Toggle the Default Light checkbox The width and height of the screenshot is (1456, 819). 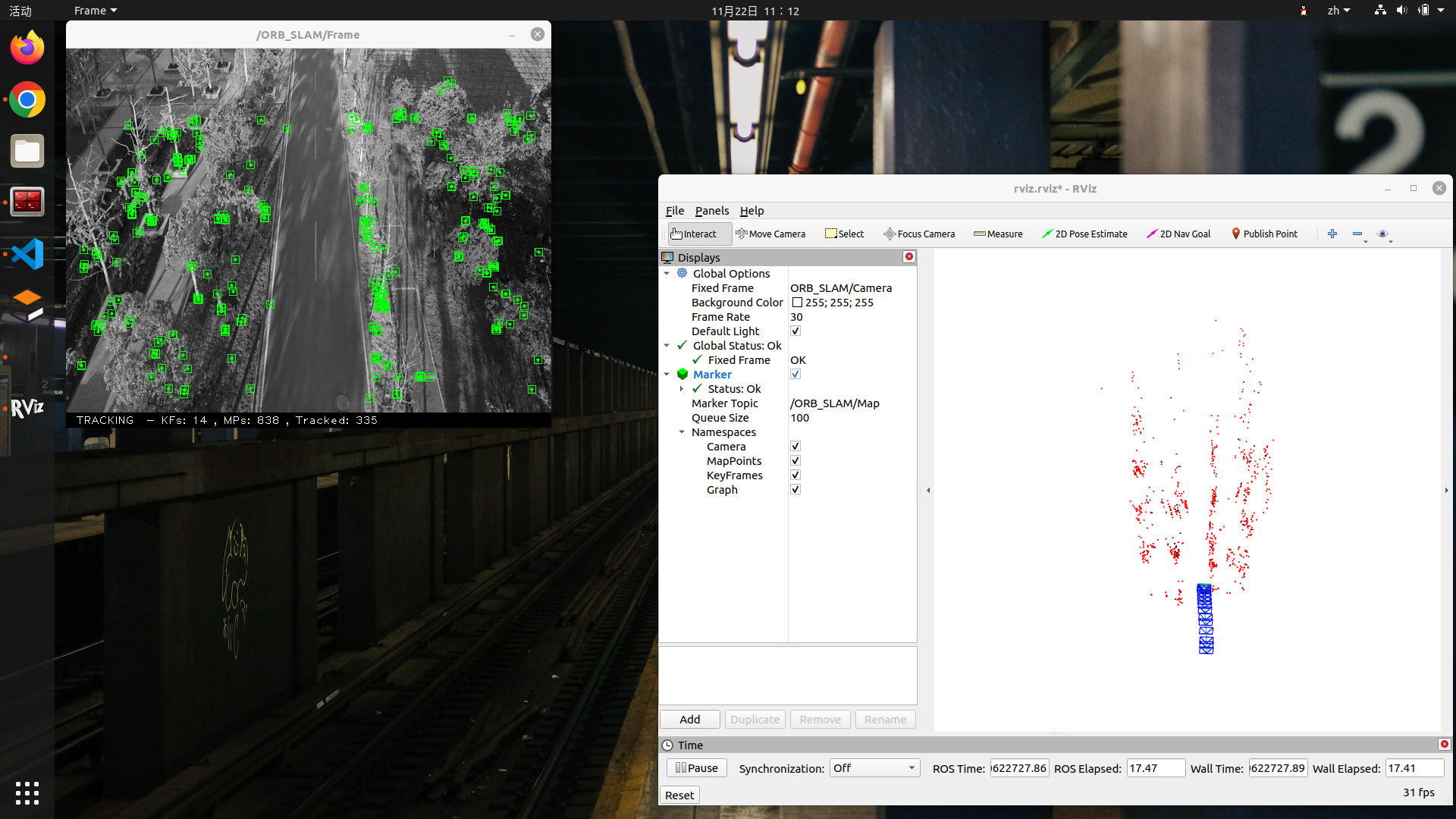tap(795, 331)
